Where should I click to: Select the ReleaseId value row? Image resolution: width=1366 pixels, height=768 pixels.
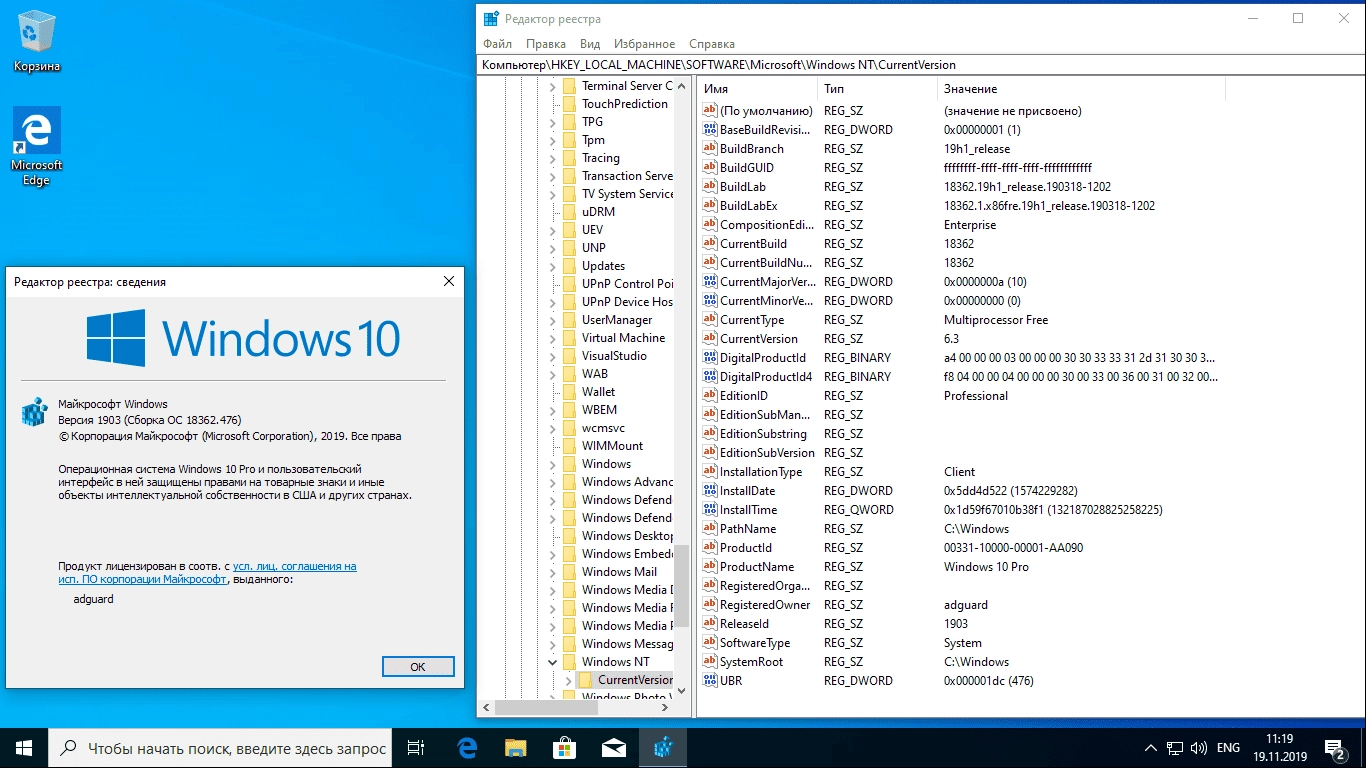click(960, 623)
